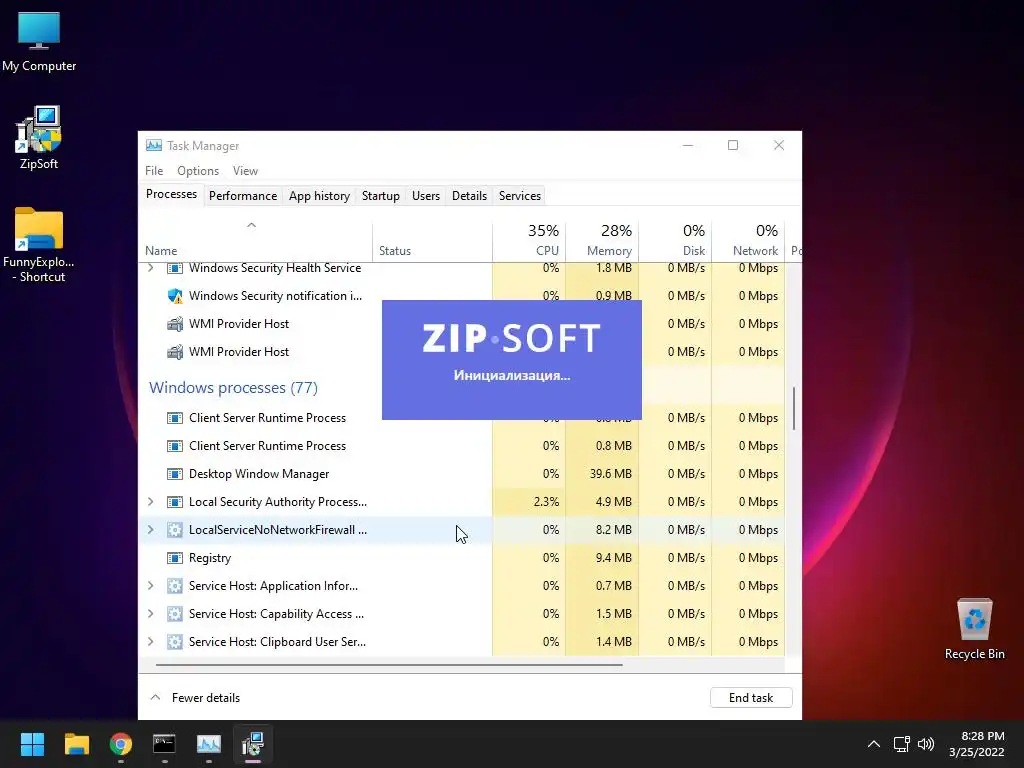Click the 39.6 MB memory value
1024x768 pixels.
(x=611, y=474)
